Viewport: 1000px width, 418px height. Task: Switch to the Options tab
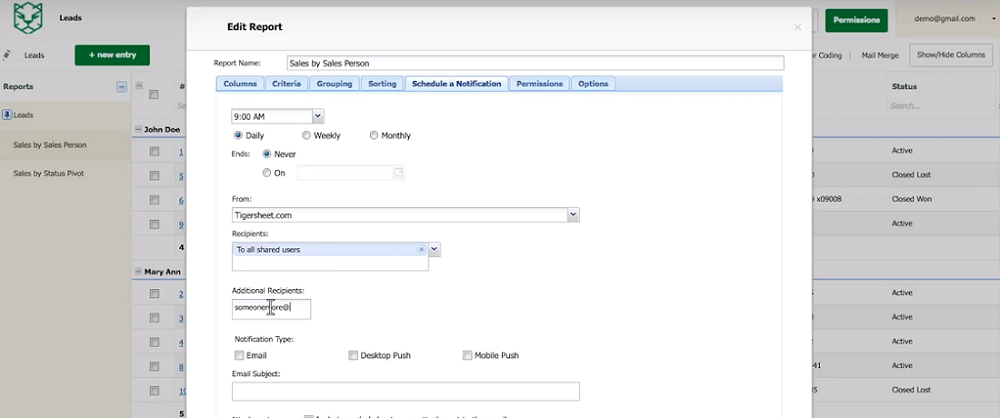(x=593, y=84)
